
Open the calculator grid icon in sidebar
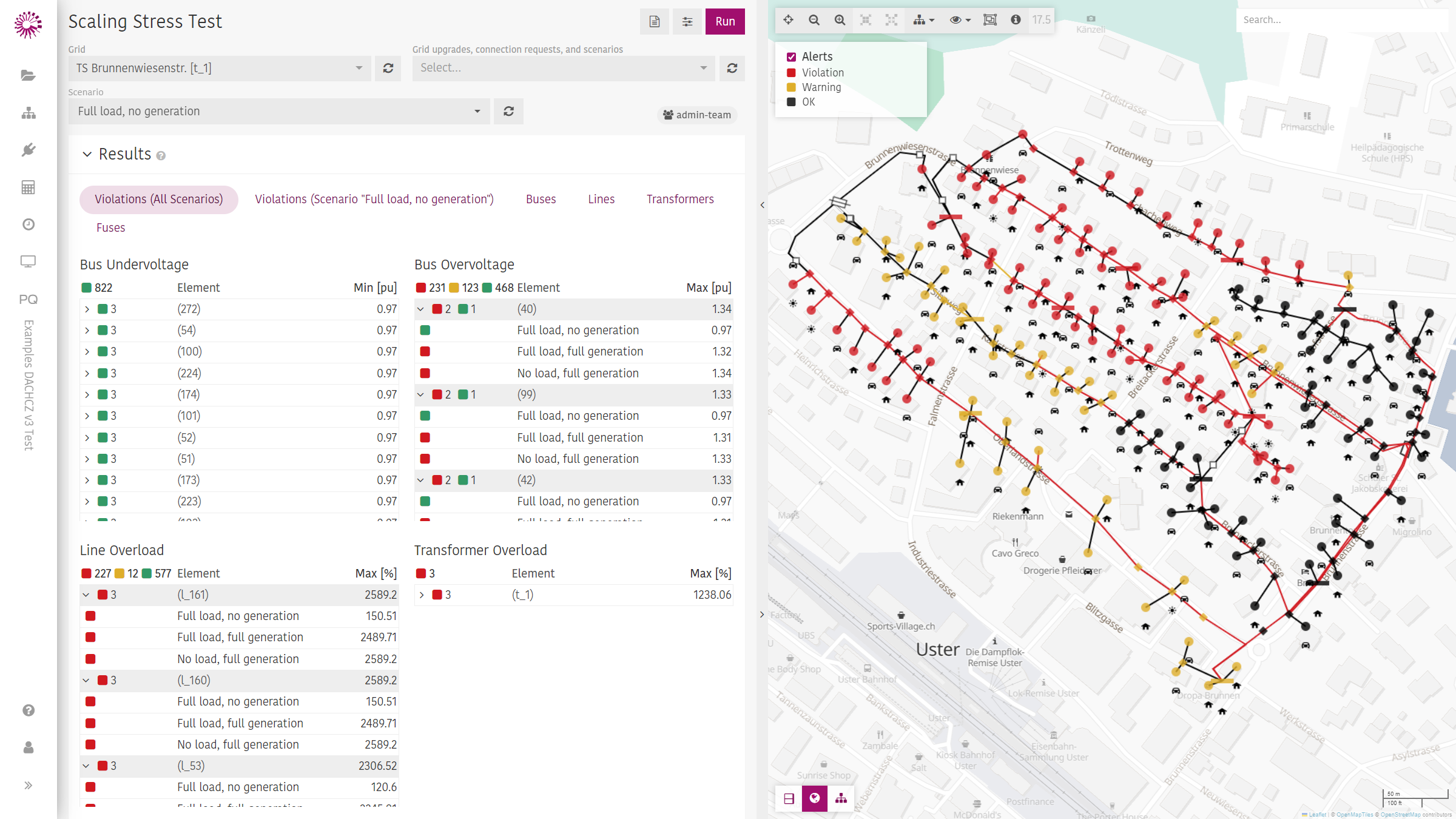click(28, 187)
